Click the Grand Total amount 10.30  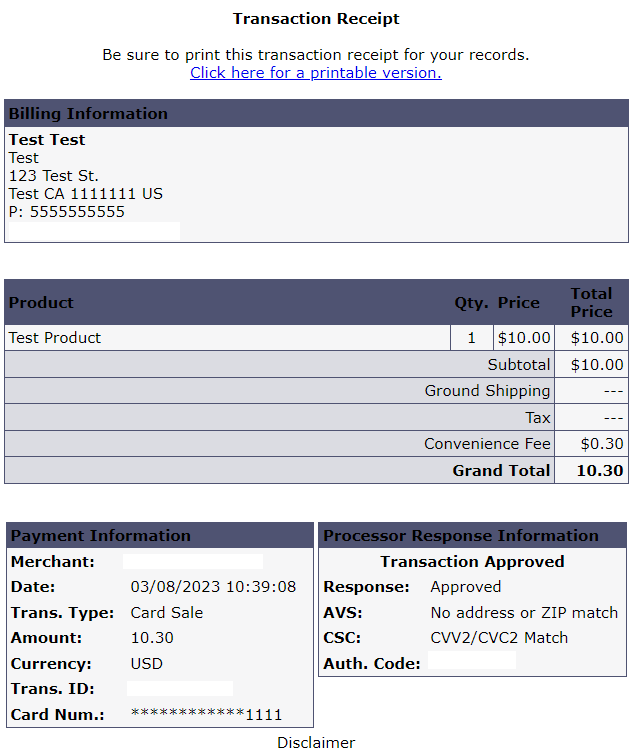[x=599, y=471]
